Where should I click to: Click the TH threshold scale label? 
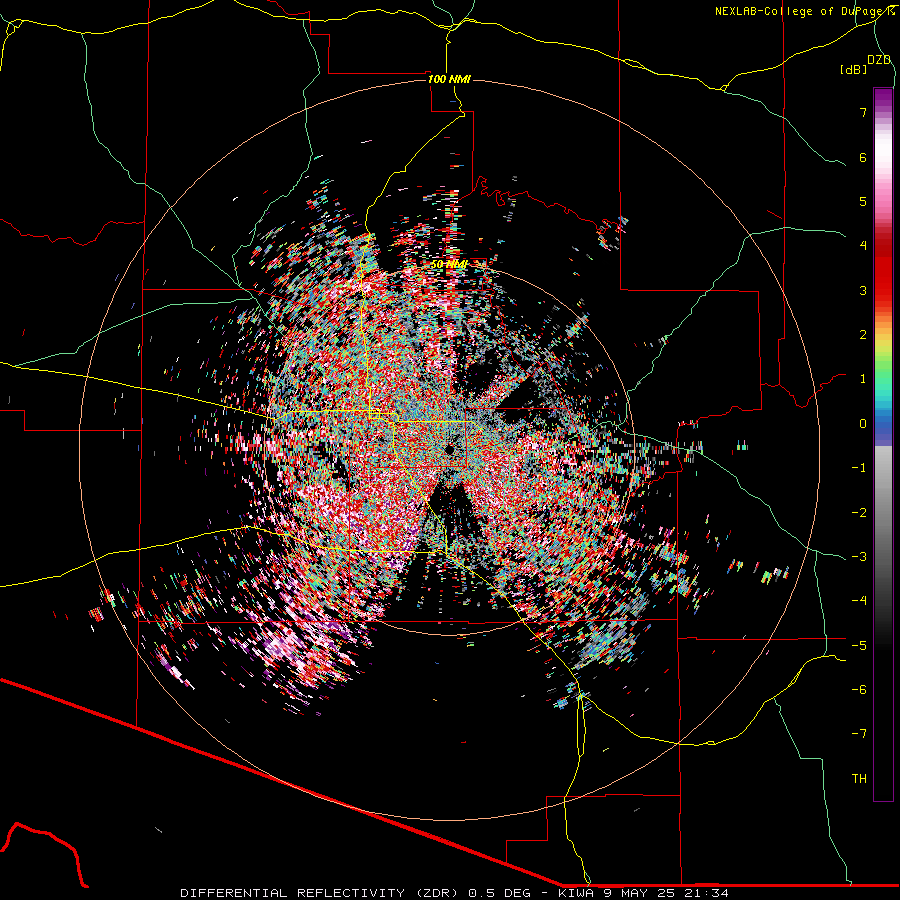click(859, 779)
